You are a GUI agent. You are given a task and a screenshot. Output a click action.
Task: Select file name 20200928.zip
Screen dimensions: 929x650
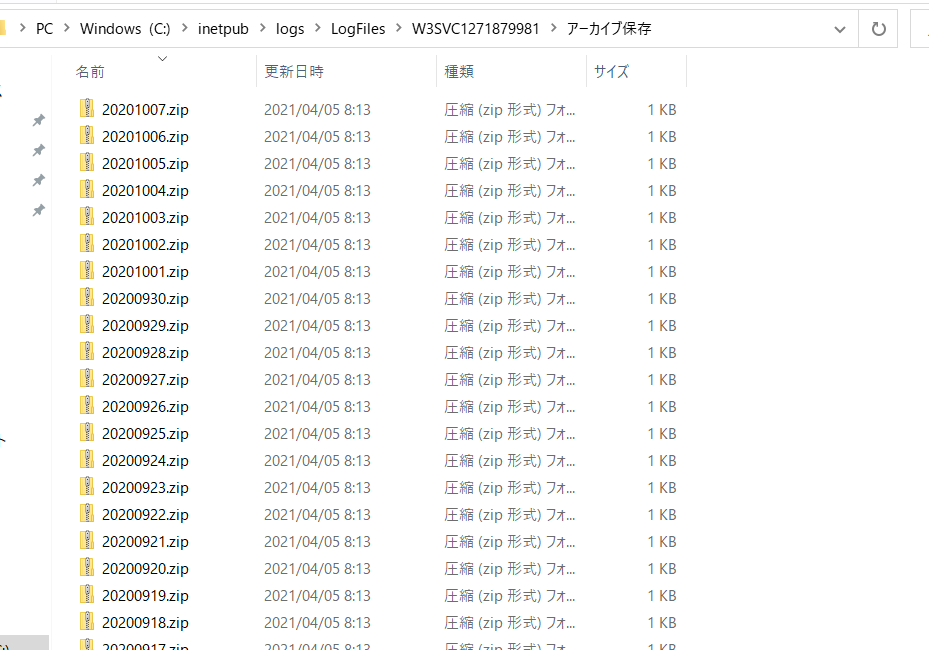(145, 353)
